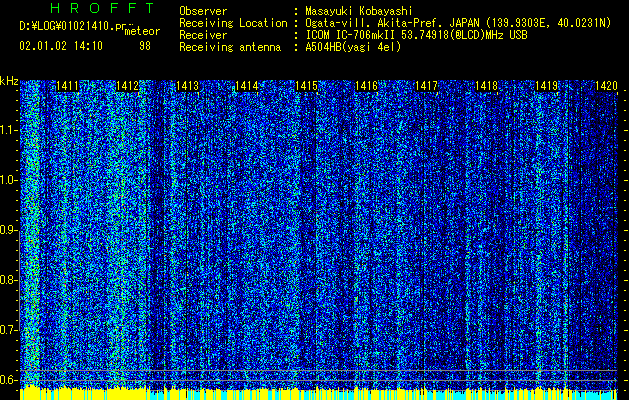Screen dimensions: 629x400
Task: Click the 1411 time marker
Action: click(67, 86)
